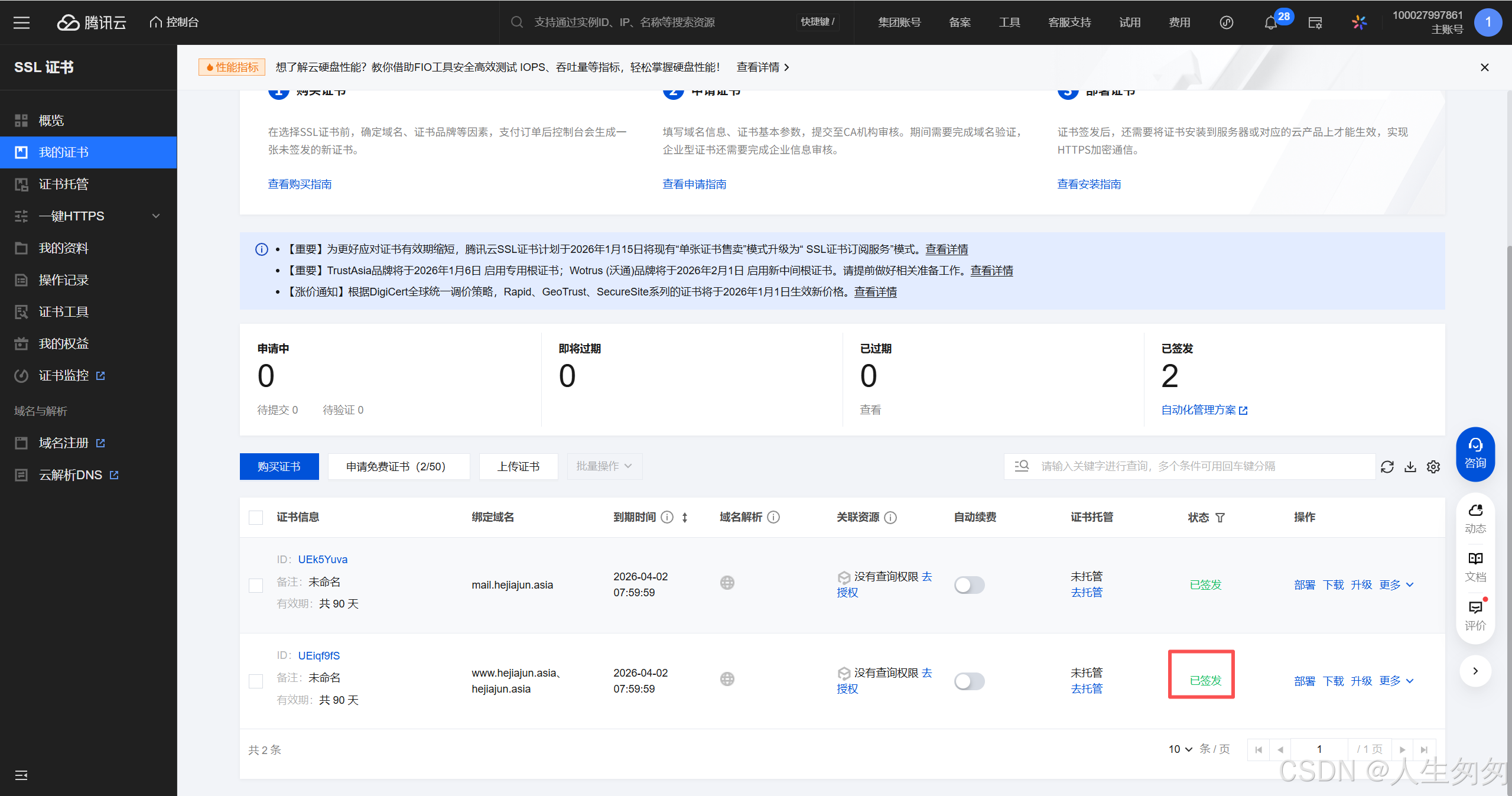Open table column settings gear
This screenshot has height=796, width=1512.
click(1433, 467)
